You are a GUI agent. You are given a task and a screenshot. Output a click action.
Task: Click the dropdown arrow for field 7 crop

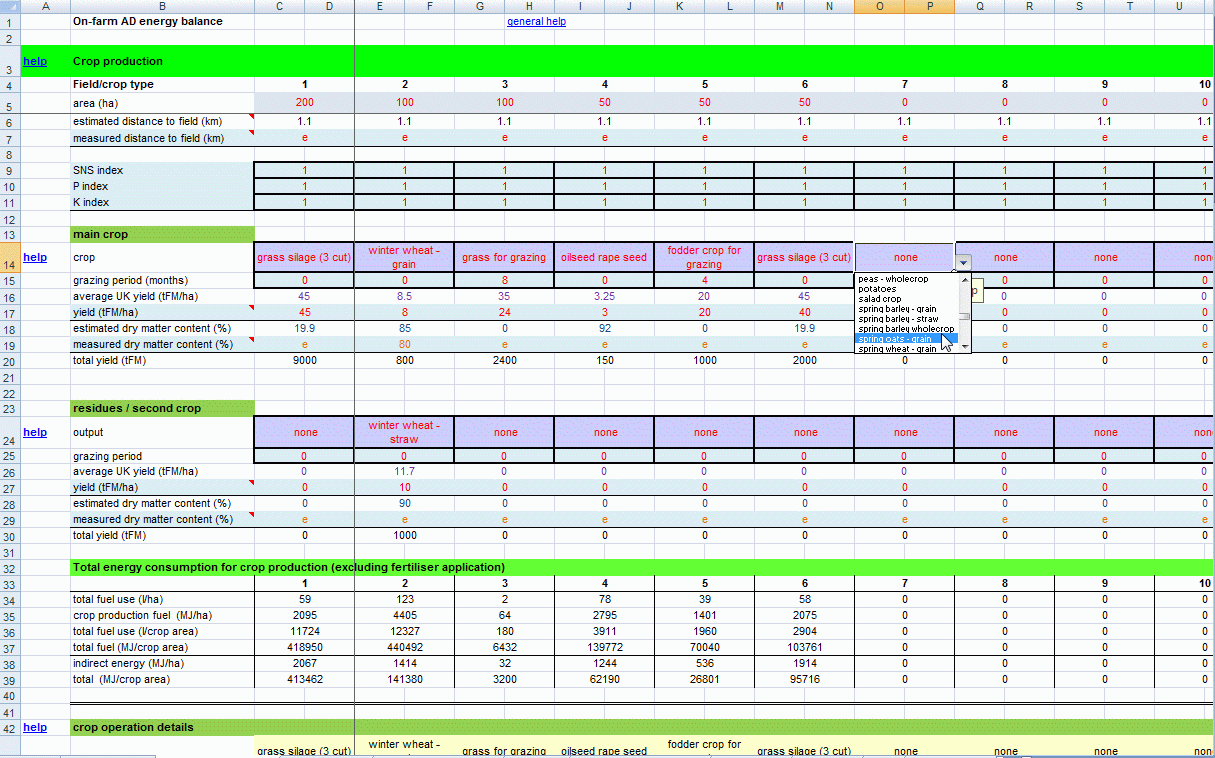963,261
